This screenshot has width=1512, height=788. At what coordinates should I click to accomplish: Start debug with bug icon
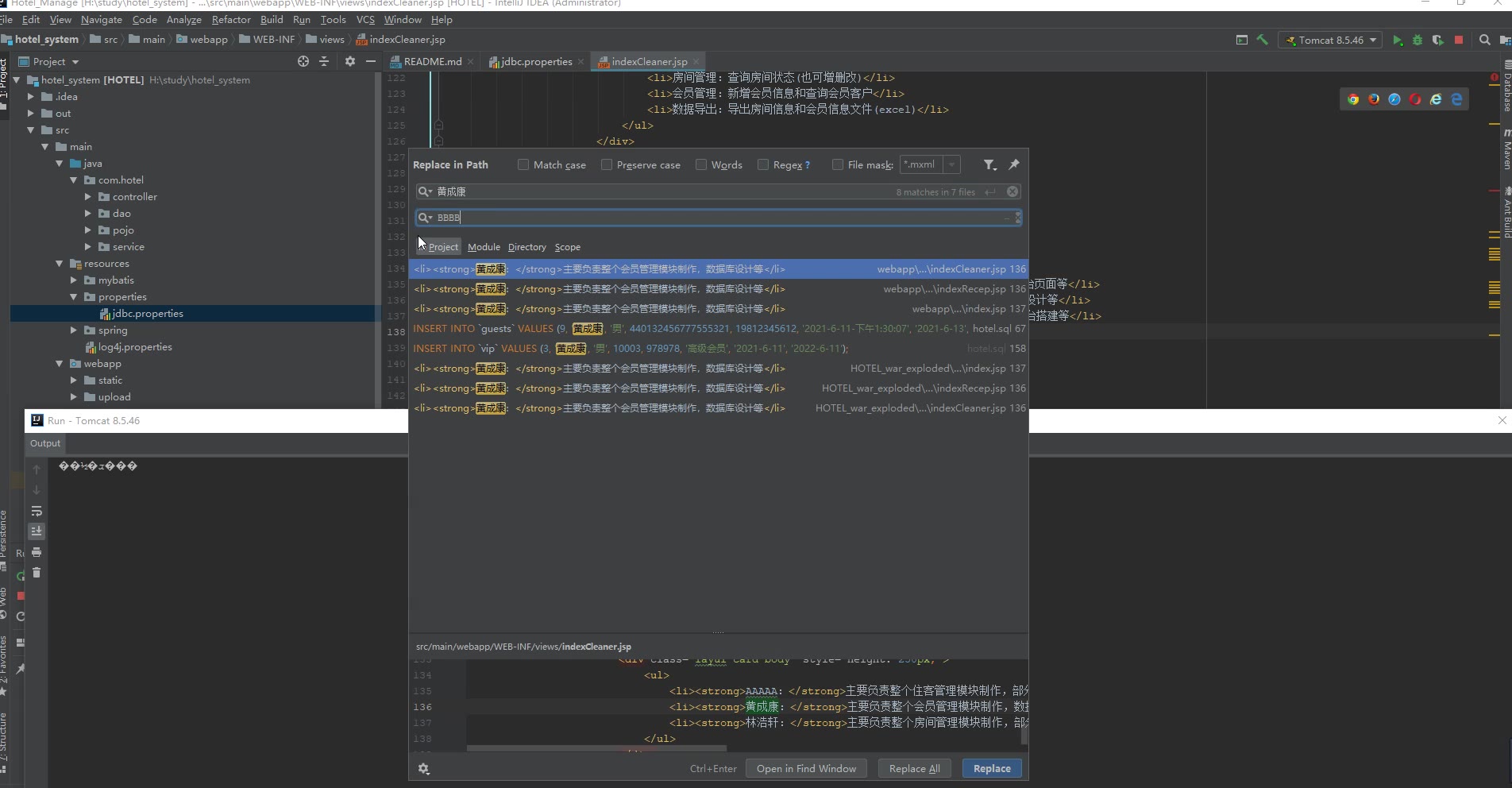(x=1417, y=40)
